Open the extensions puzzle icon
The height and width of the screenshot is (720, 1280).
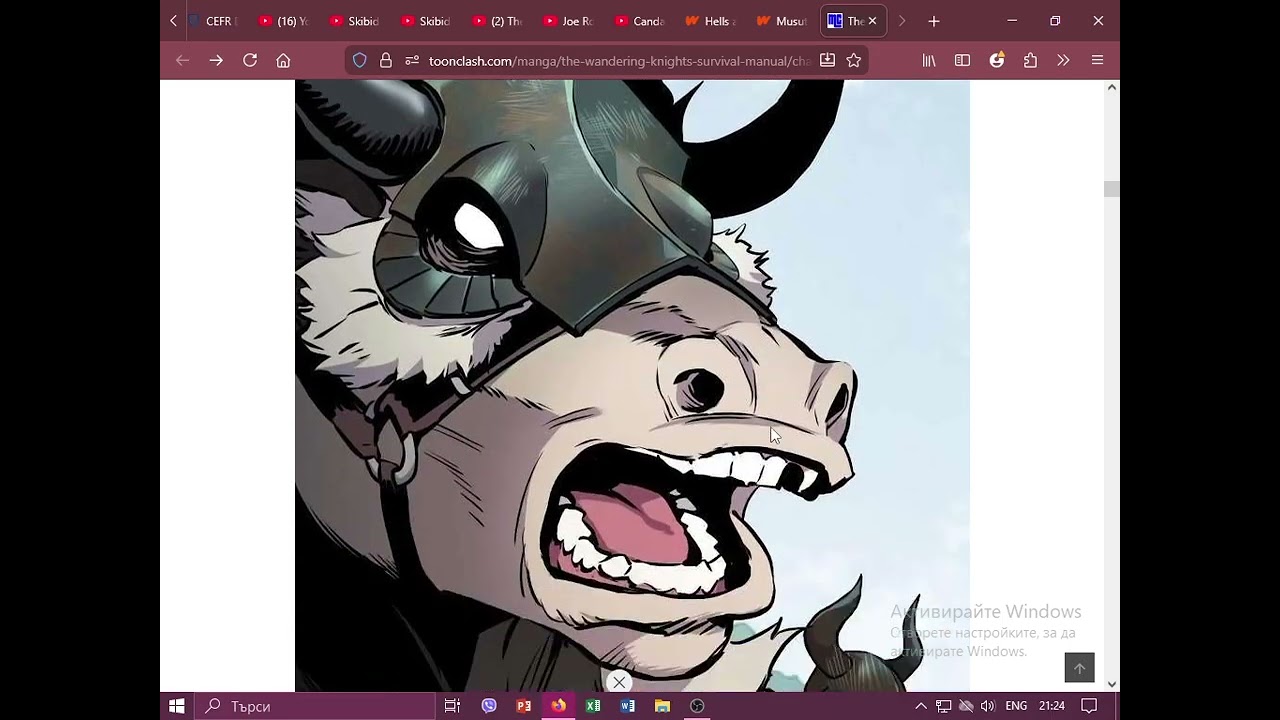click(x=1030, y=61)
